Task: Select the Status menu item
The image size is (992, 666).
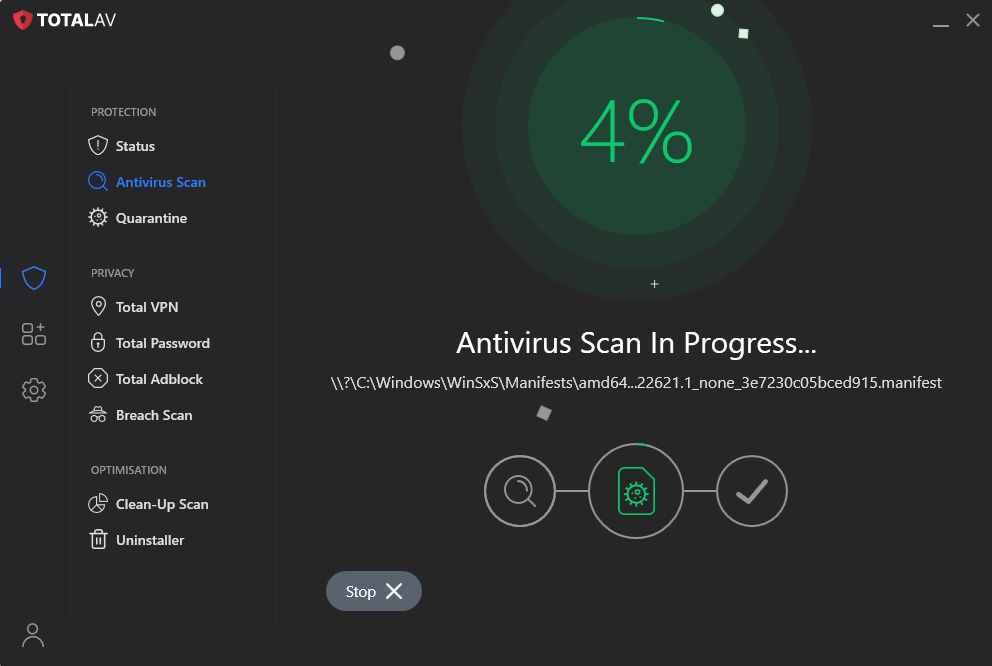Action: coord(135,146)
